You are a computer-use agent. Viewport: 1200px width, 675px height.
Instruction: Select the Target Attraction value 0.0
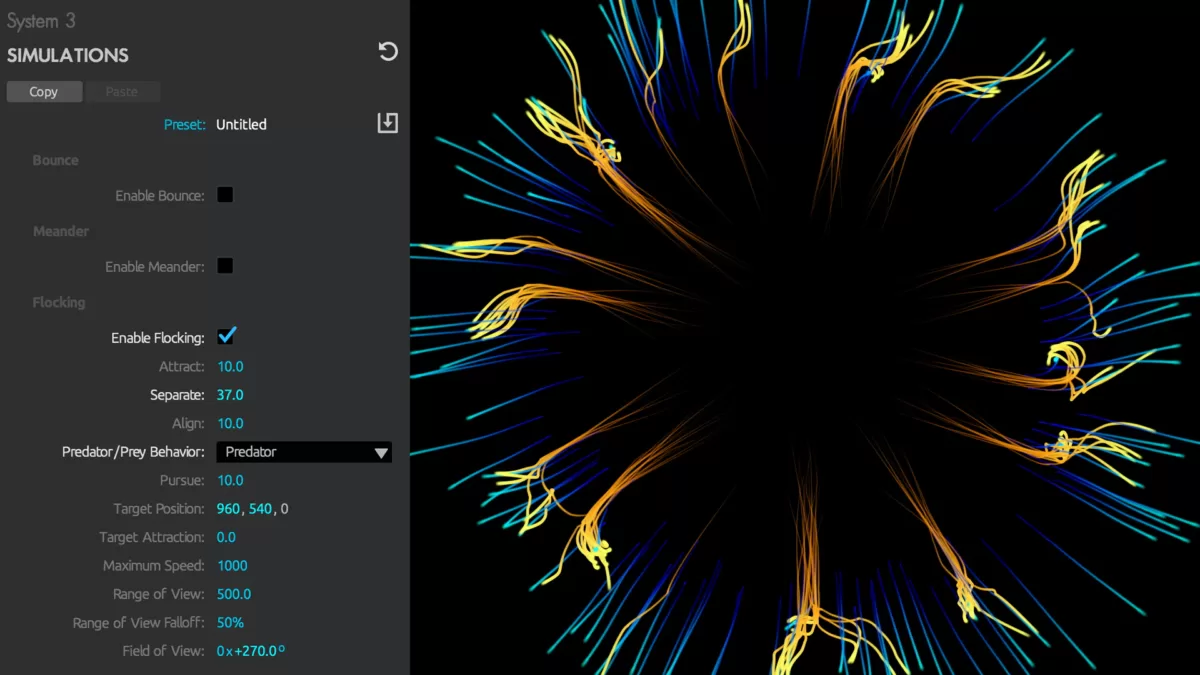tap(226, 537)
